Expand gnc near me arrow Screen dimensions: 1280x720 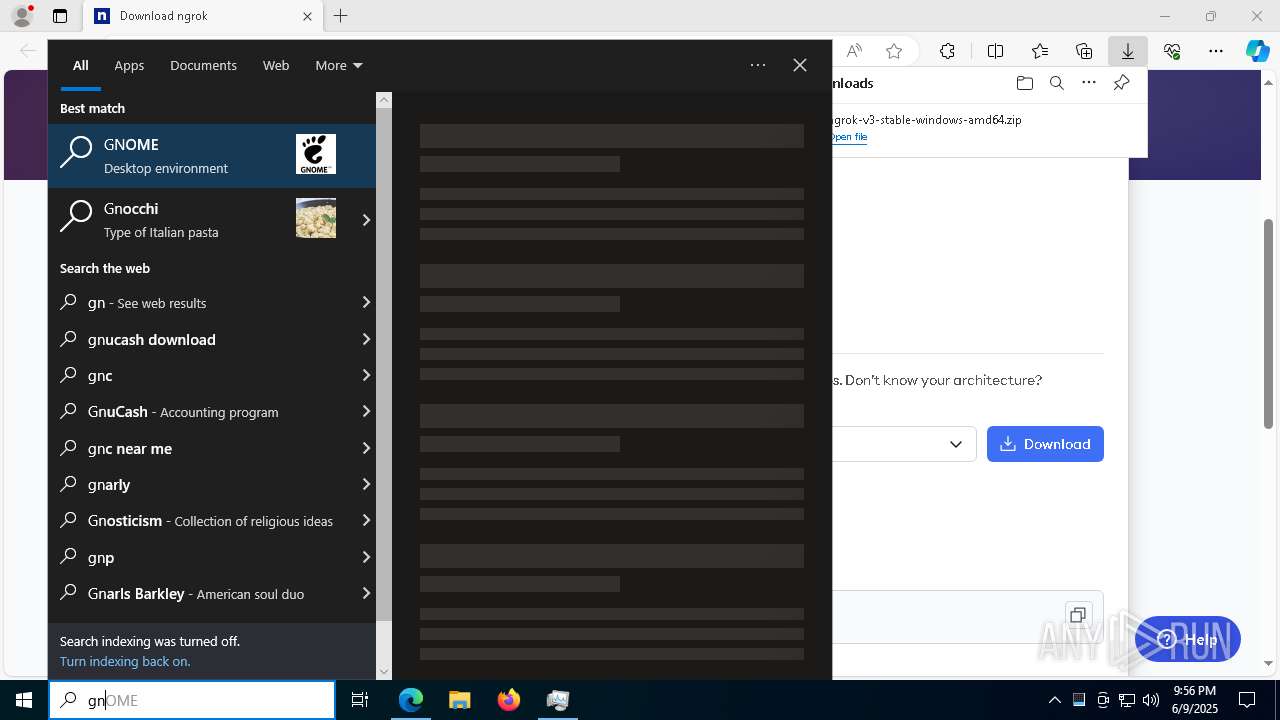[366, 448]
